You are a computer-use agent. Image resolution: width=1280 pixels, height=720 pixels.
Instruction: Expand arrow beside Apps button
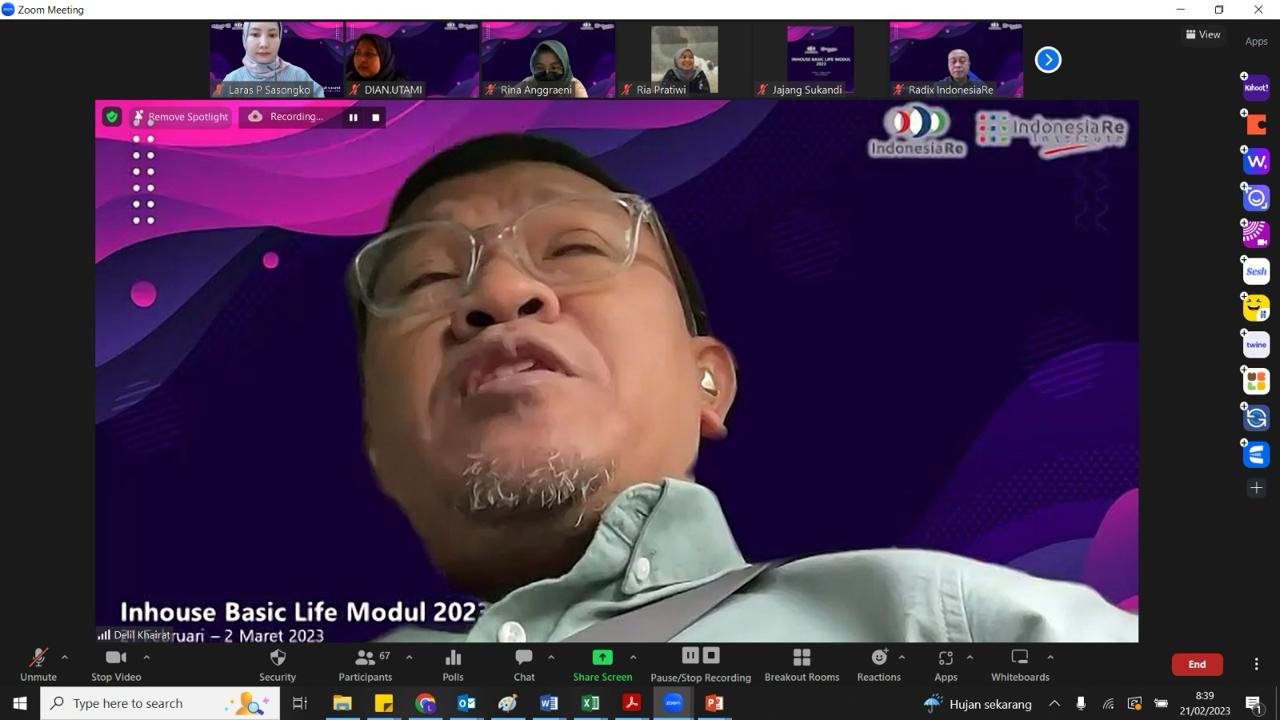[x=969, y=657]
